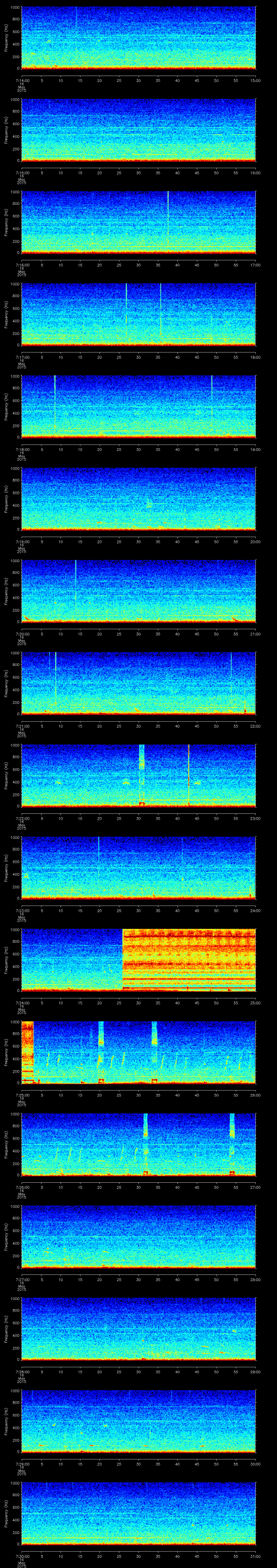Click the 26:00 end time label
This screenshot has height=1568, width=277.
[256, 1095]
